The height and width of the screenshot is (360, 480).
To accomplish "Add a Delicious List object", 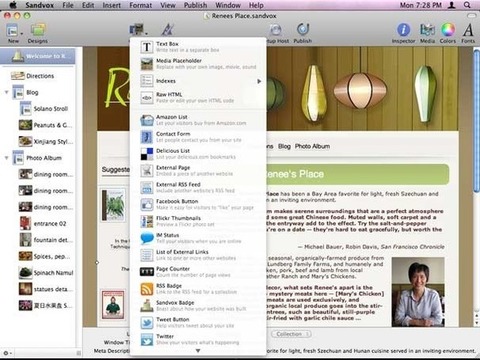I will [198, 154].
